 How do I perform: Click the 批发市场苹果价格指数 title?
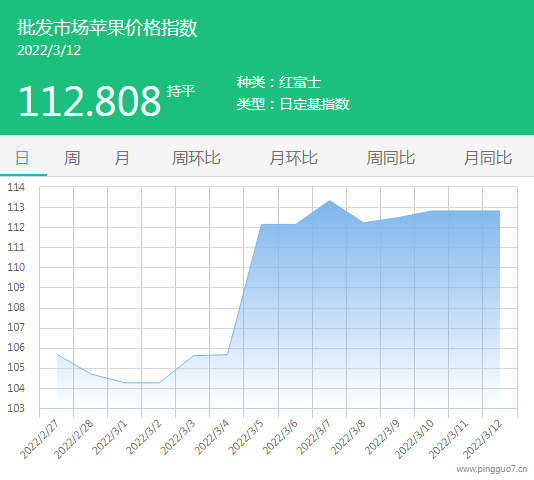click(107, 28)
